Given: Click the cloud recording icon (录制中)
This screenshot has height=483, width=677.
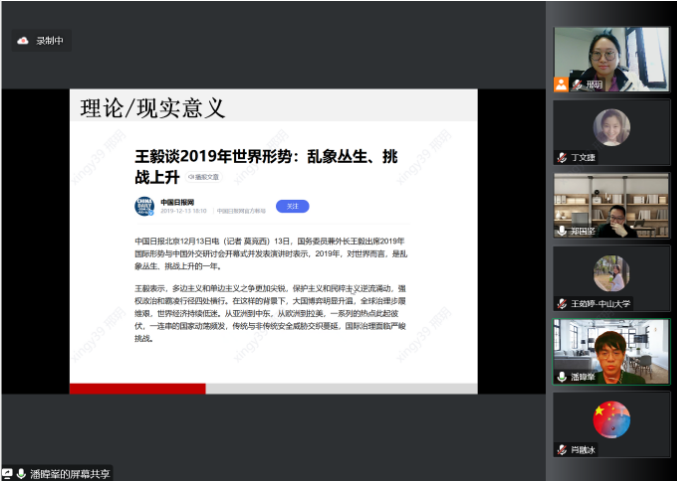Looking at the screenshot, I should click(x=24, y=41).
